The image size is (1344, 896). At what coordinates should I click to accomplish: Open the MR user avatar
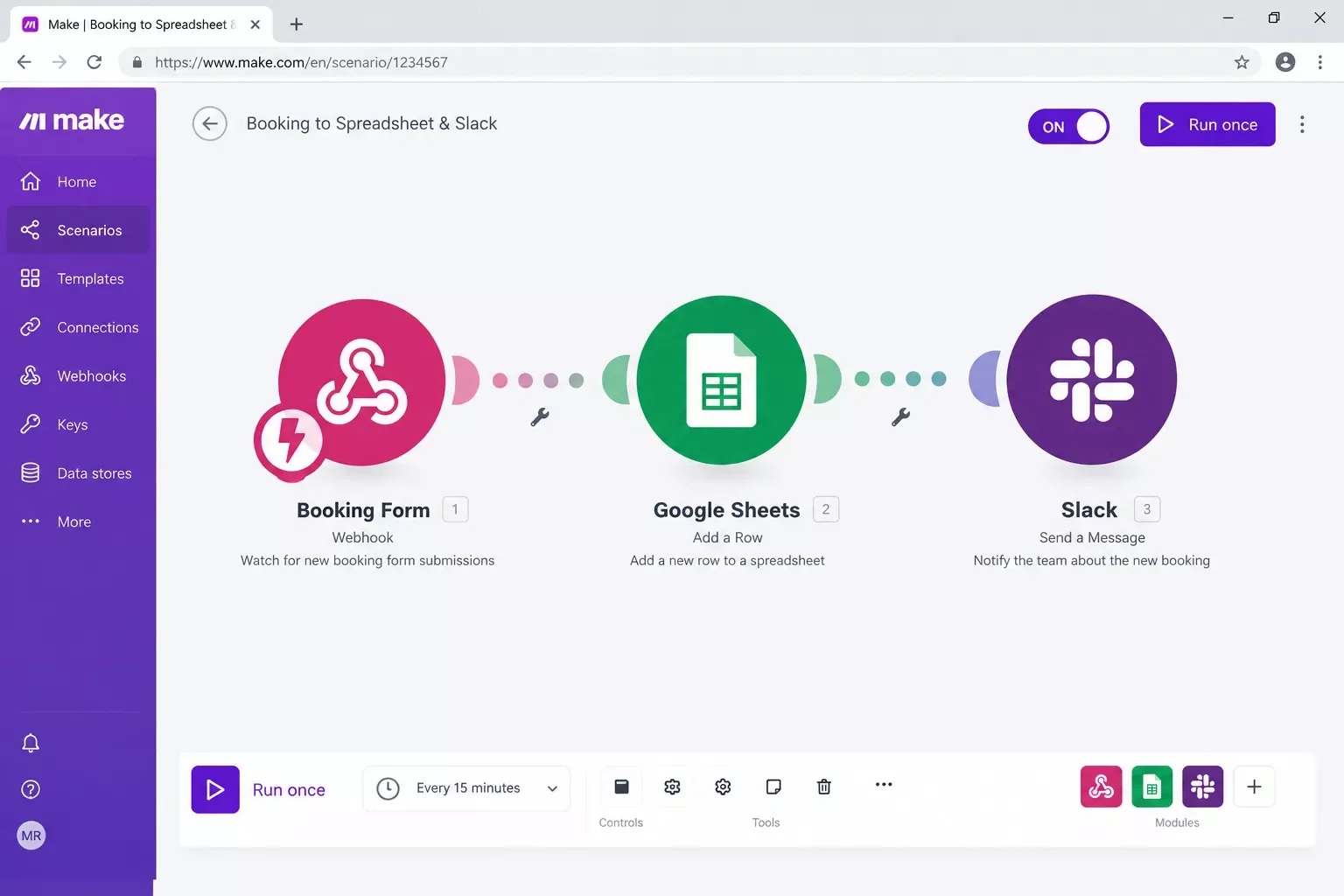[x=31, y=836]
